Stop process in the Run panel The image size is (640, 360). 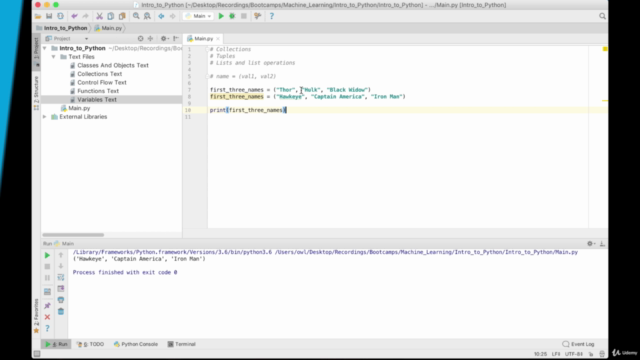(x=47, y=267)
